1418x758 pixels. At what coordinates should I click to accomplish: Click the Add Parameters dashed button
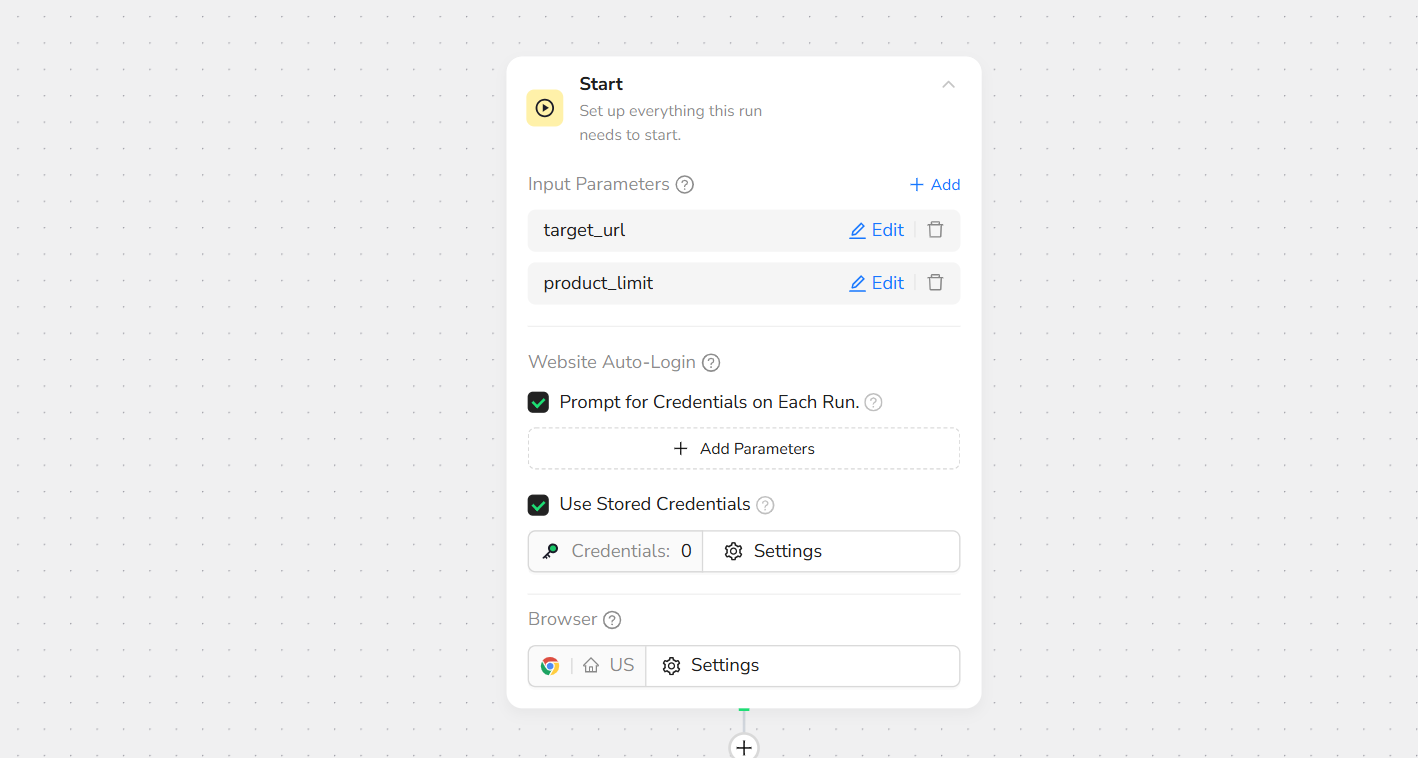(x=743, y=449)
